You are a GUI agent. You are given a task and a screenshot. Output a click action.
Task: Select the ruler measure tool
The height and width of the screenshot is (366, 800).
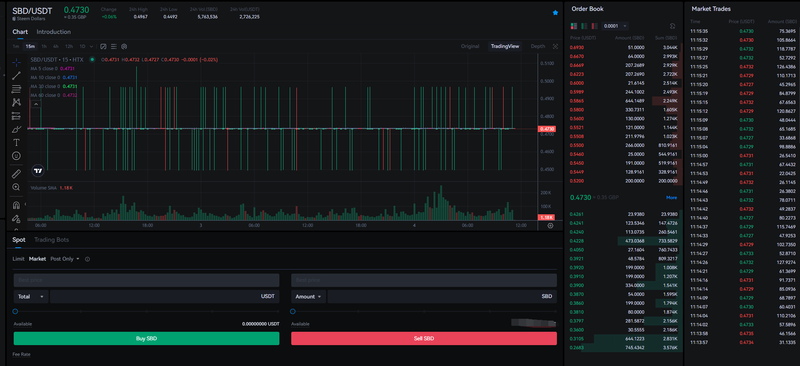coord(16,174)
